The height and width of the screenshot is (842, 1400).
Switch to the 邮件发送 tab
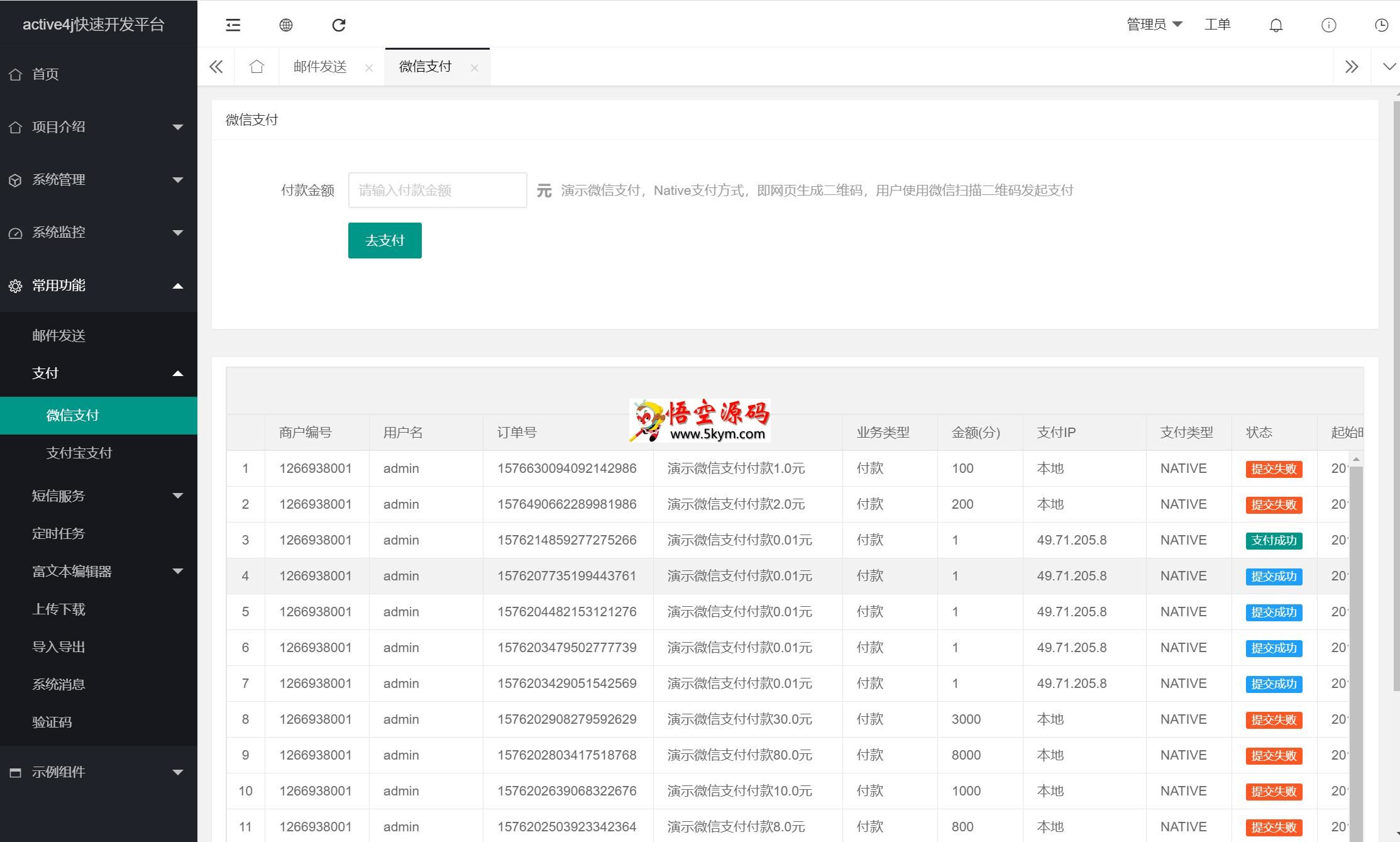[320, 67]
